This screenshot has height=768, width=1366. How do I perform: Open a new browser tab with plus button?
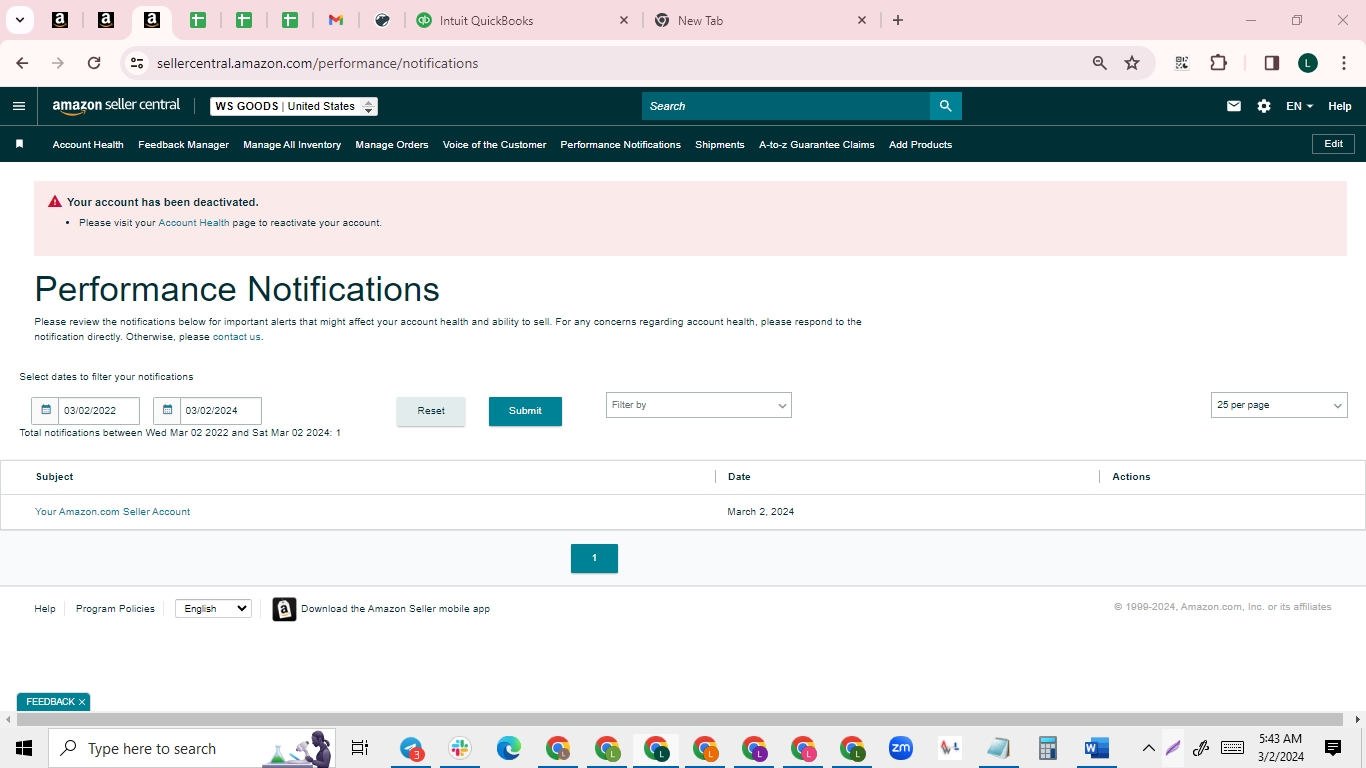(x=898, y=20)
